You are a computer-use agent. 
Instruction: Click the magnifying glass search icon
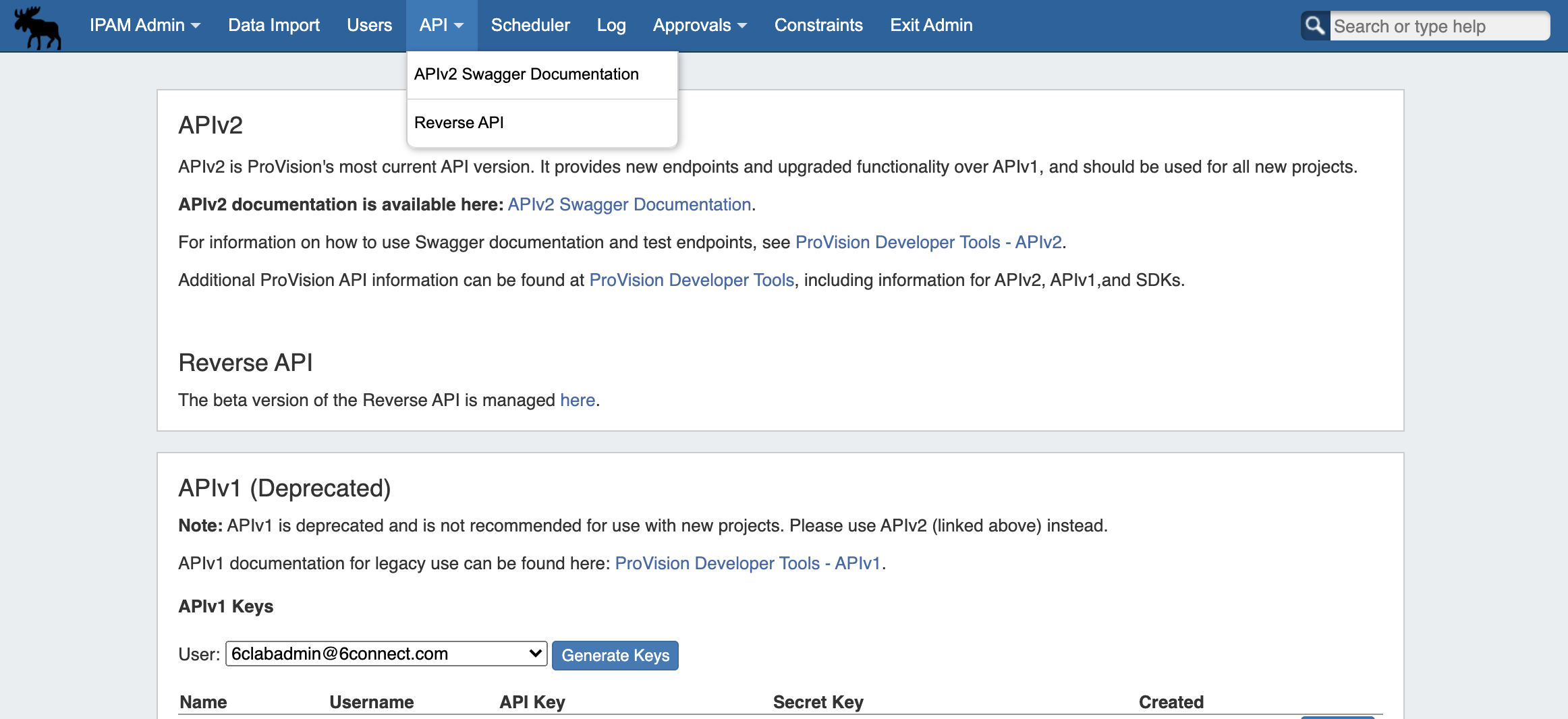pos(1314,26)
